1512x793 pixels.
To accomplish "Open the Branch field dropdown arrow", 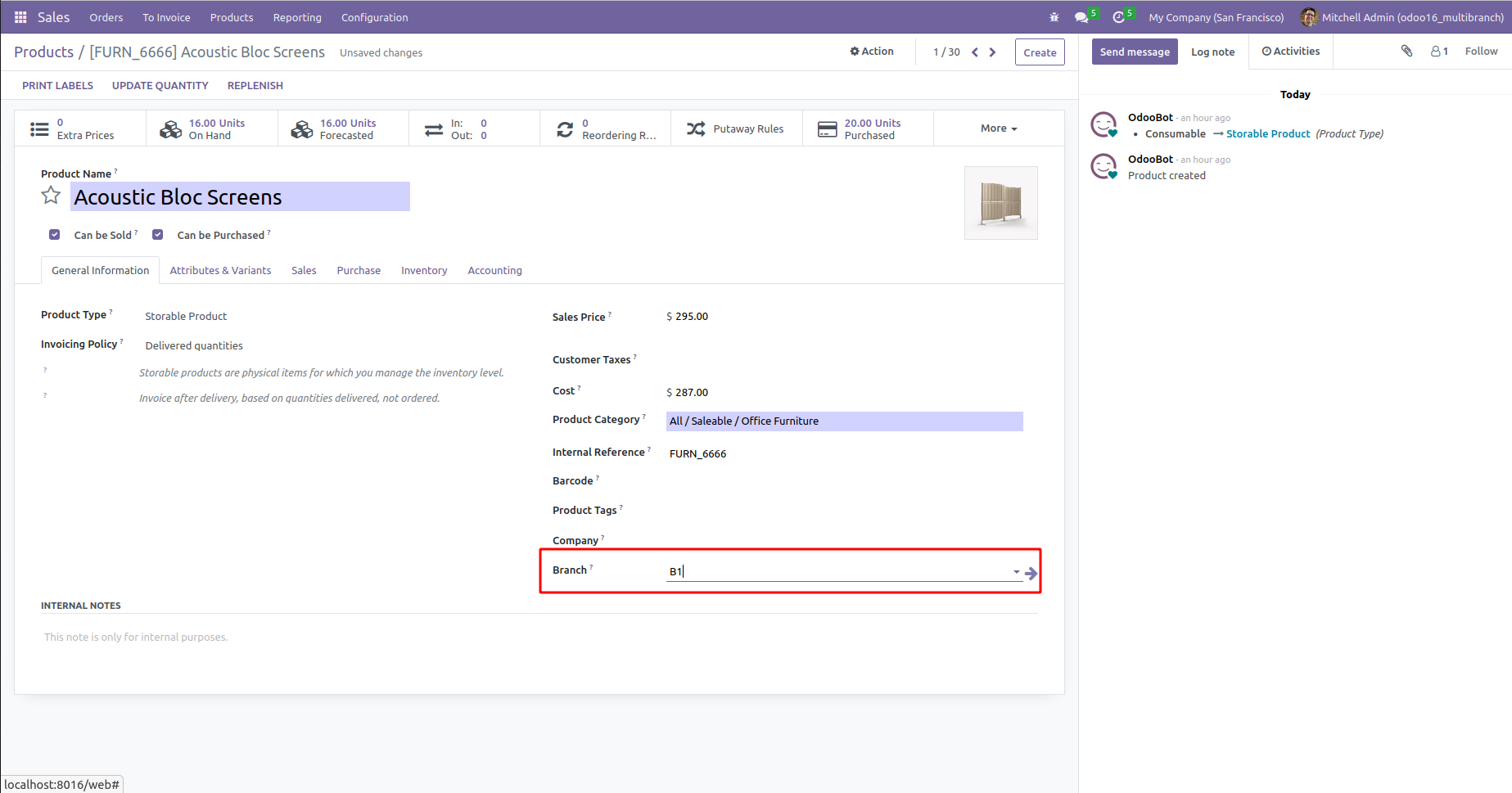I will tap(1016, 572).
